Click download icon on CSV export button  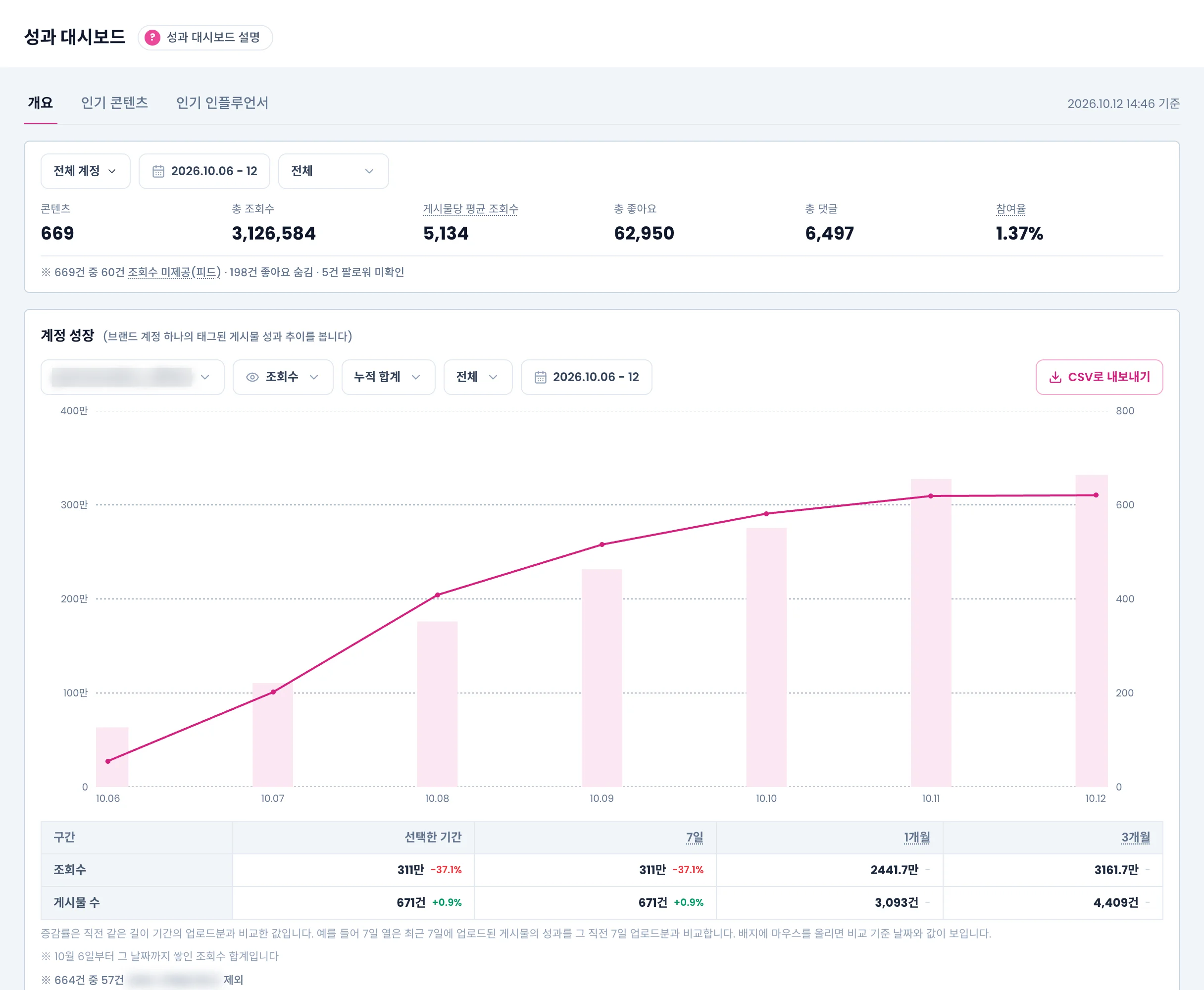pos(1055,377)
